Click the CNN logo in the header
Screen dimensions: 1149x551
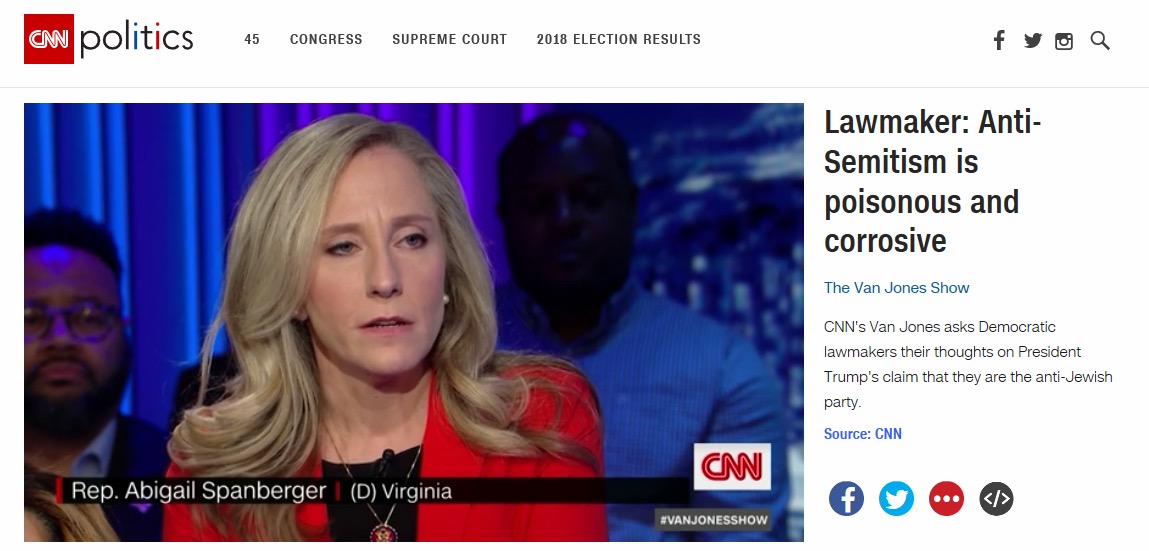coord(49,39)
